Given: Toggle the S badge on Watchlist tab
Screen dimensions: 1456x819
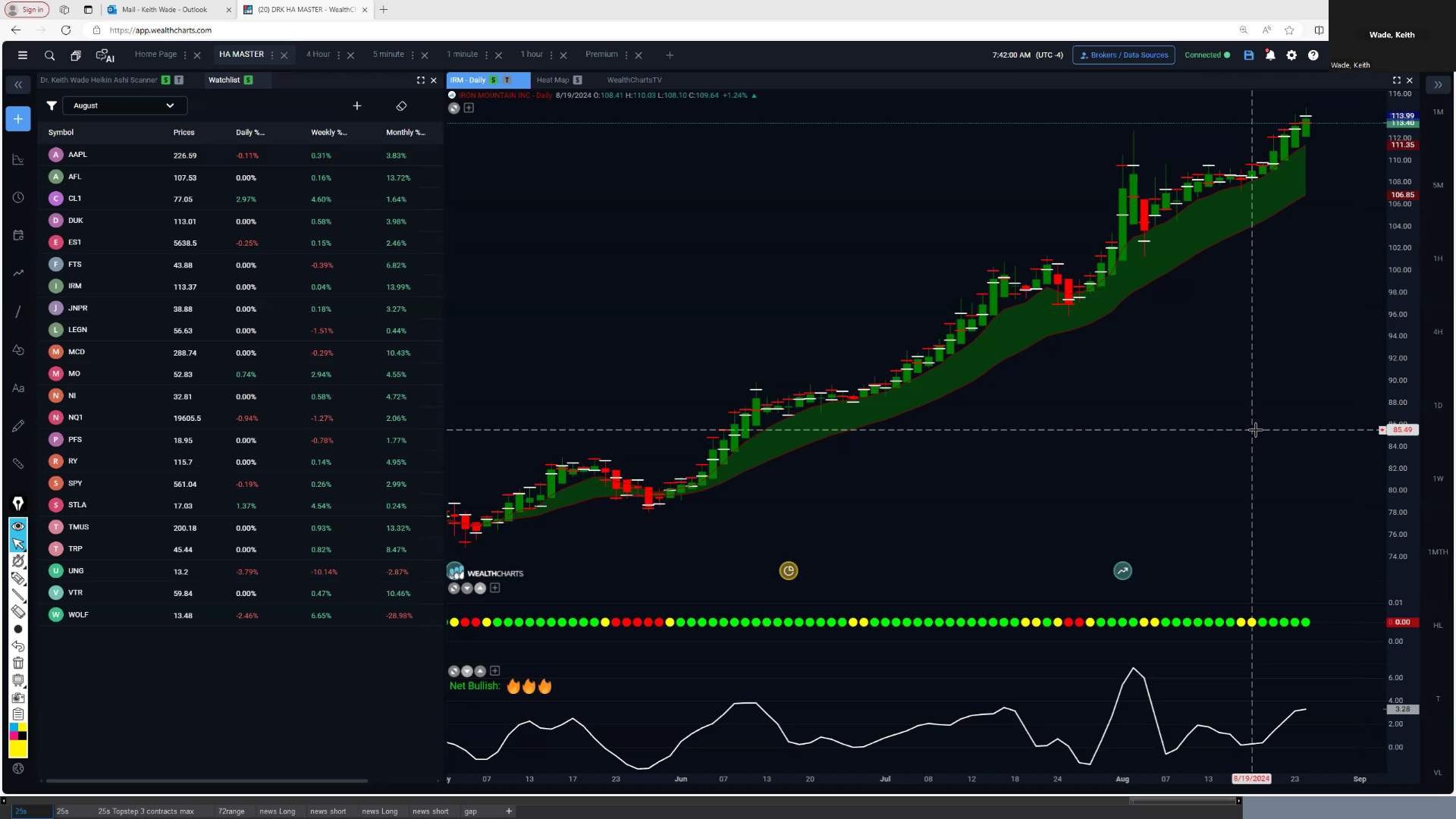Looking at the screenshot, I should (248, 80).
